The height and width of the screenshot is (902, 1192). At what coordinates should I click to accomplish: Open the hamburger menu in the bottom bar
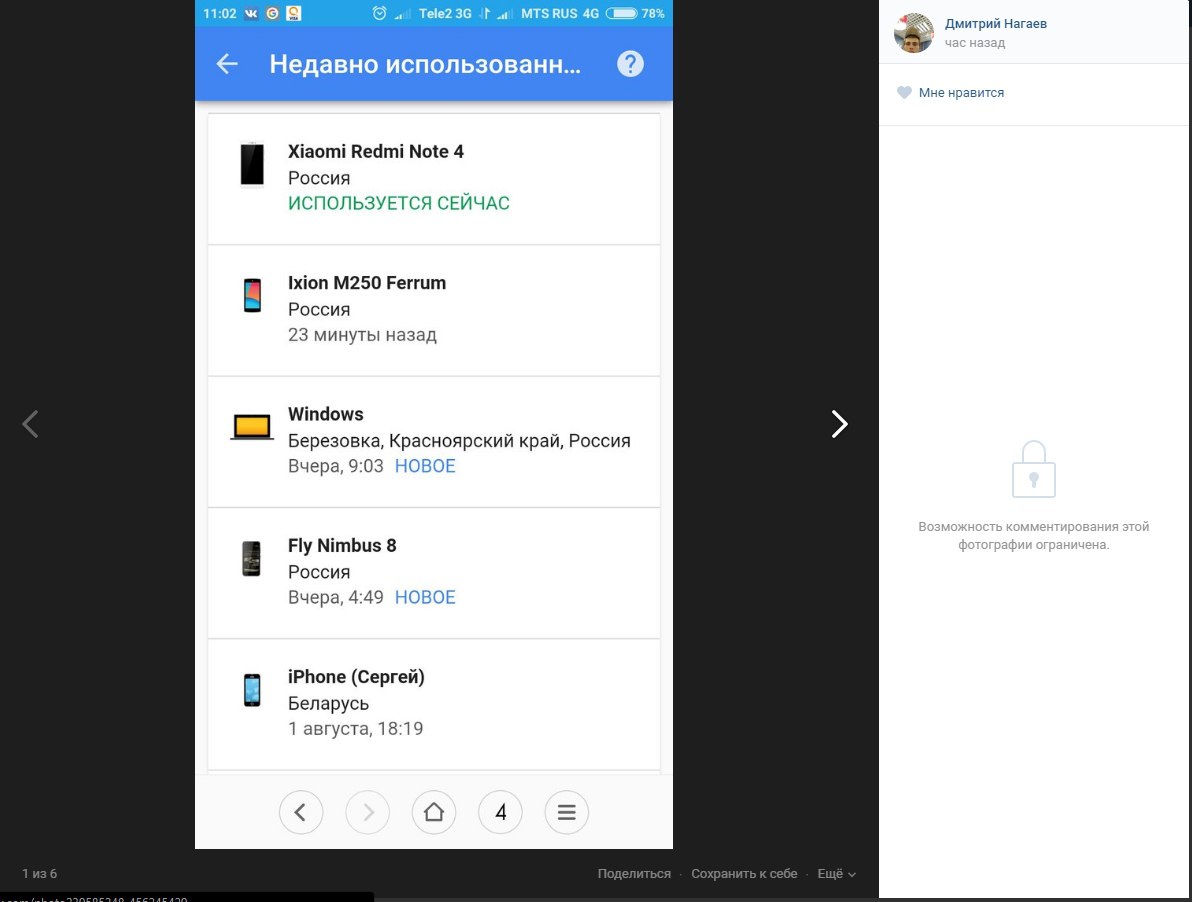point(566,812)
